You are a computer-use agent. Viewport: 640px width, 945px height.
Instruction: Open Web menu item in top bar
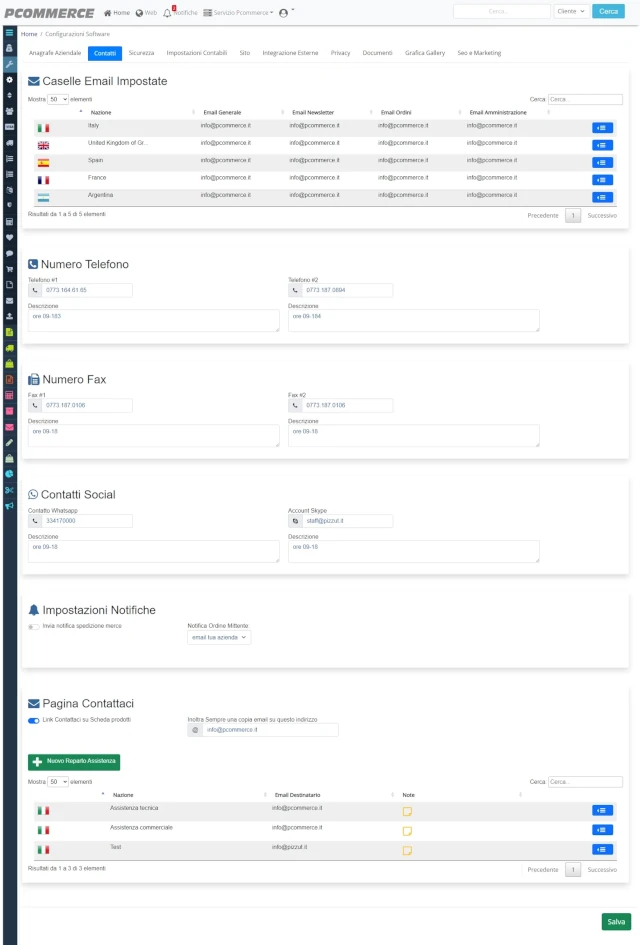click(x=146, y=13)
